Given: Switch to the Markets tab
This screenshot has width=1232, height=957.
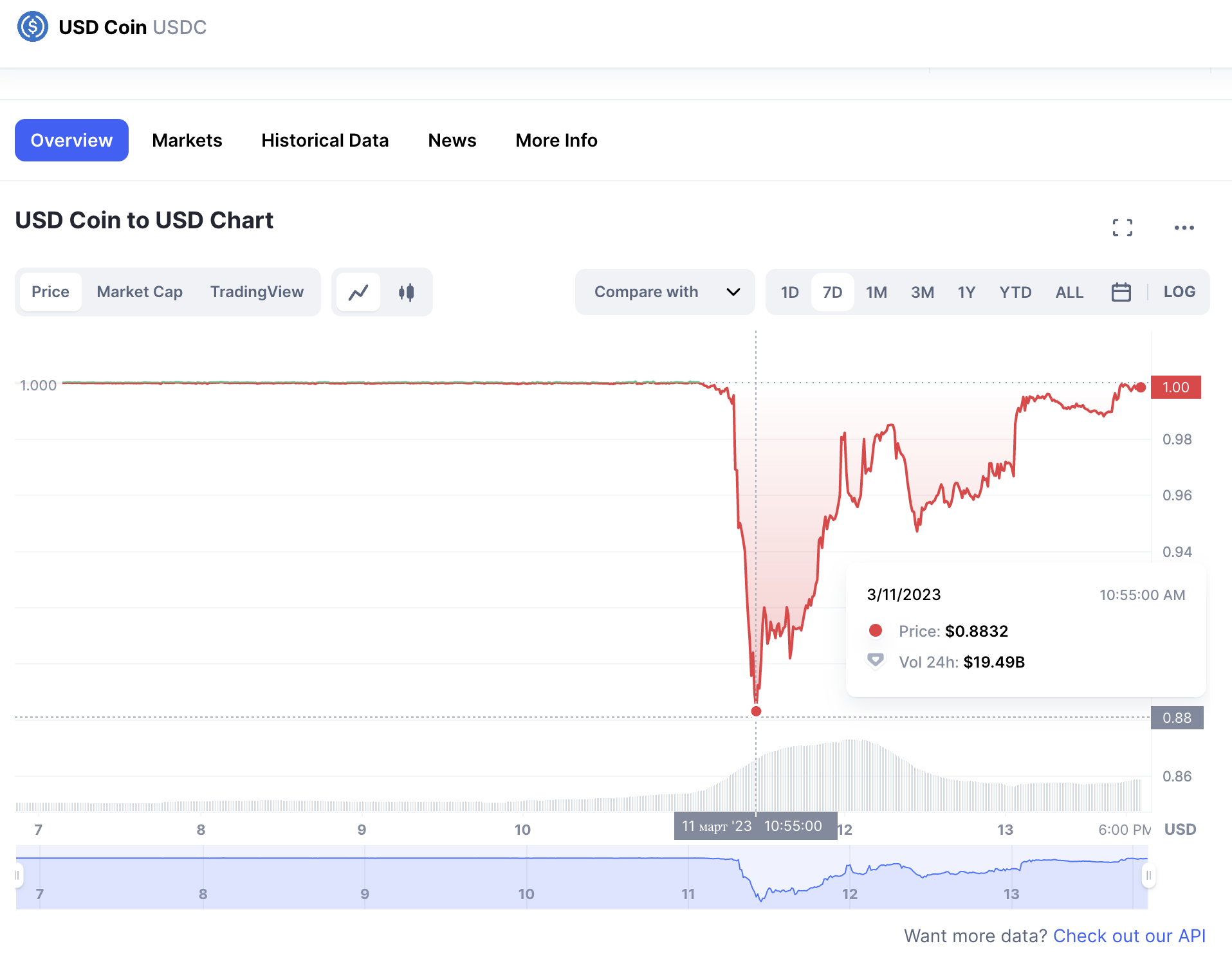Looking at the screenshot, I should click(x=187, y=140).
